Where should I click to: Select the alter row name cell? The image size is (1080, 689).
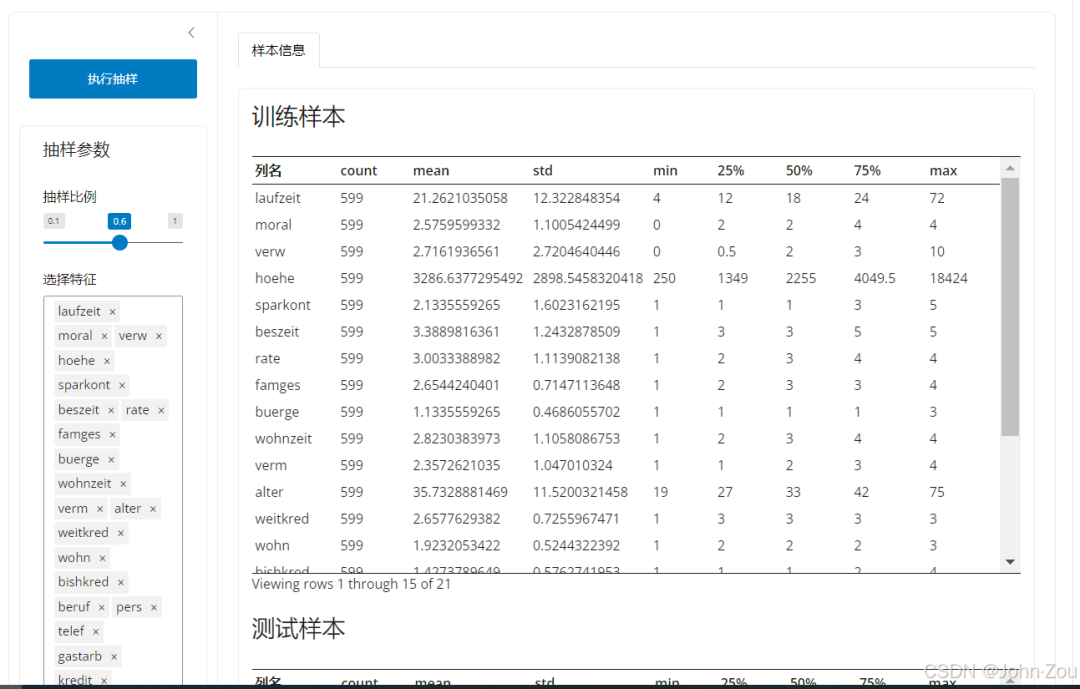pos(269,492)
